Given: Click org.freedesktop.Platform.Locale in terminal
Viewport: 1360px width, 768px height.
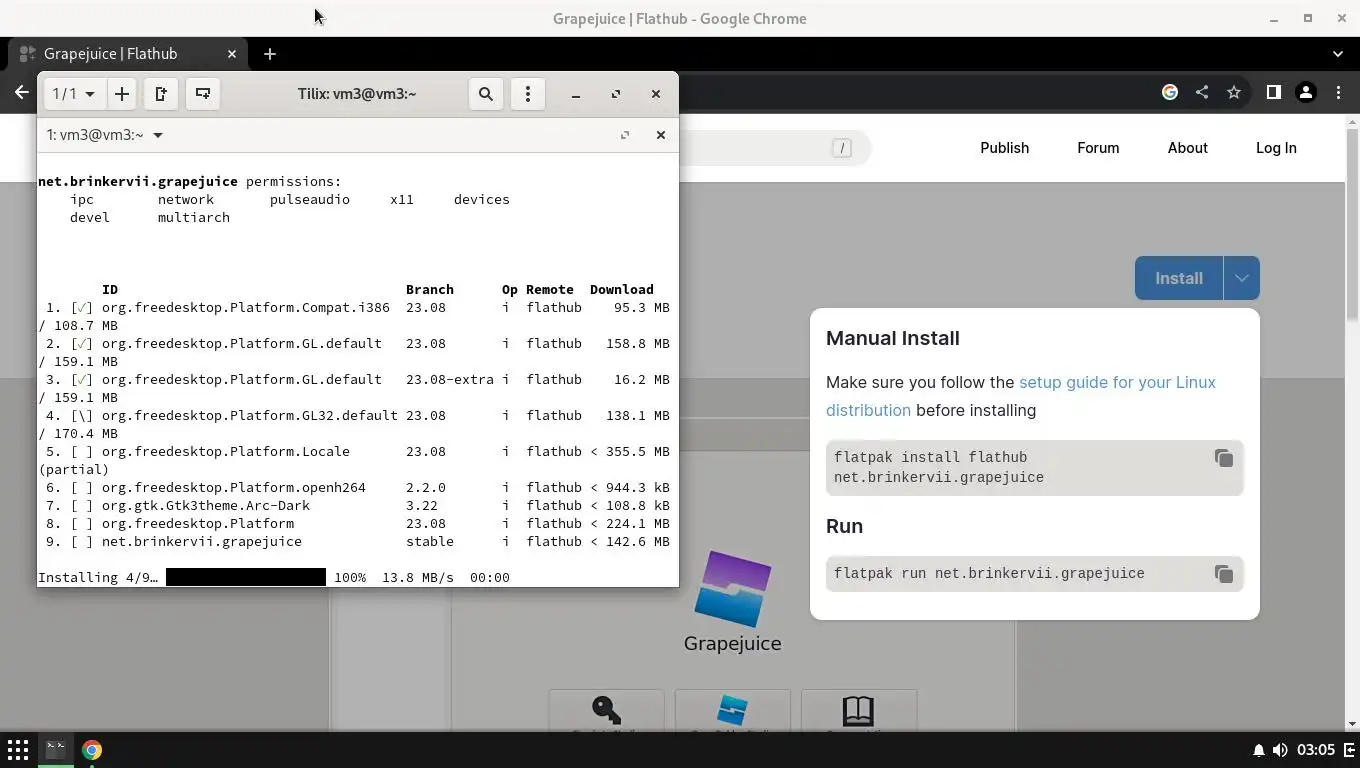Looking at the screenshot, I should 226,451.
